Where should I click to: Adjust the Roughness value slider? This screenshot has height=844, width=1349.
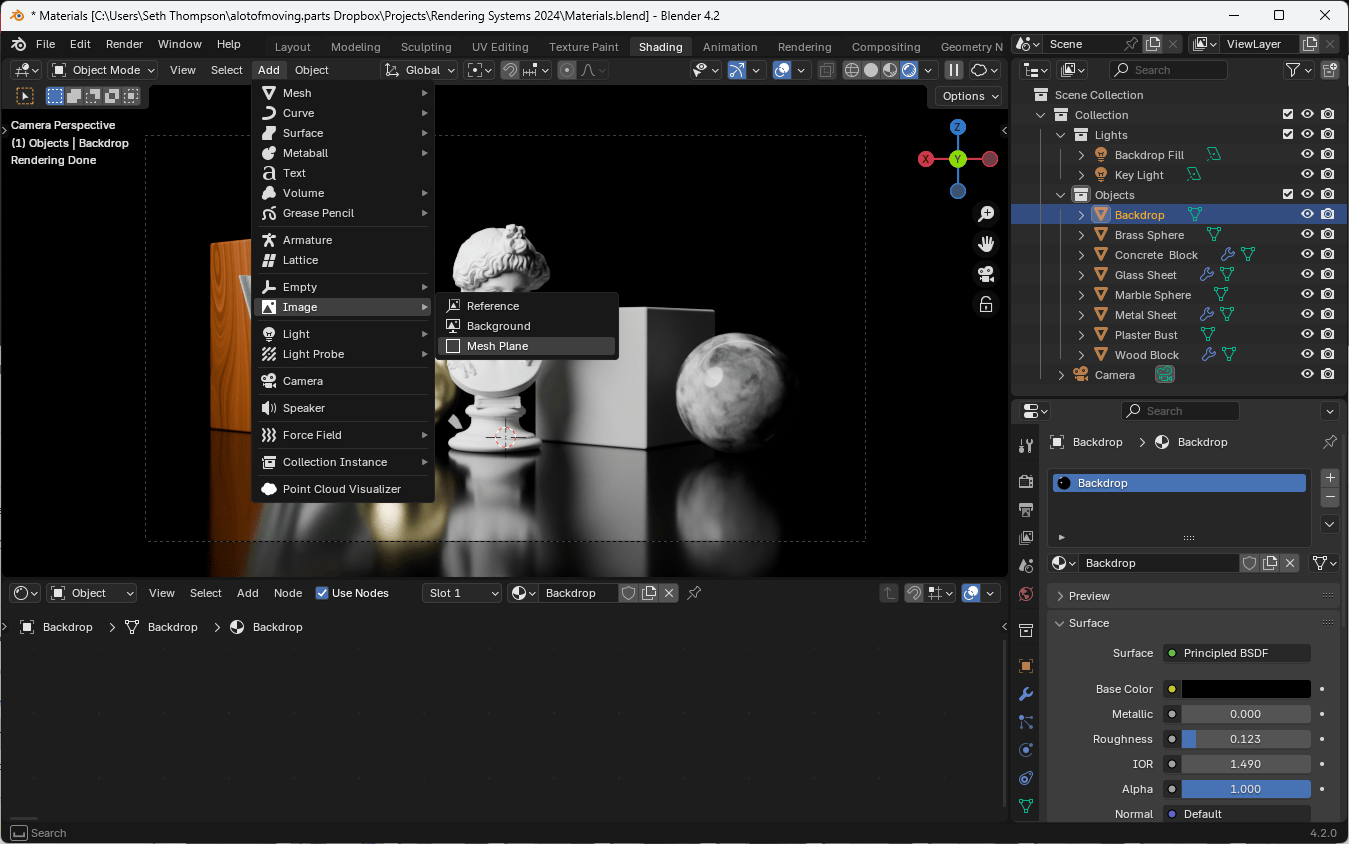(1246, 739)
